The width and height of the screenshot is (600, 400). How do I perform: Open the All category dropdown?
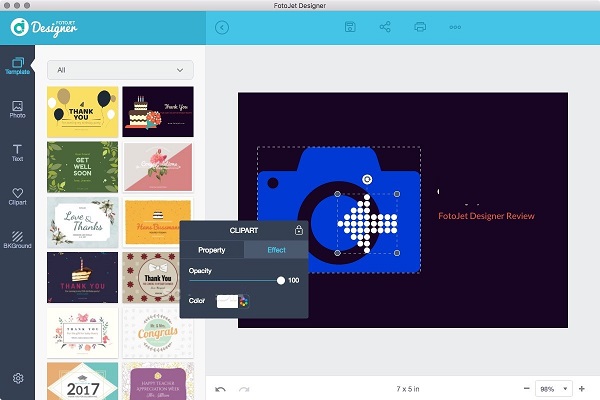(120, 70)
